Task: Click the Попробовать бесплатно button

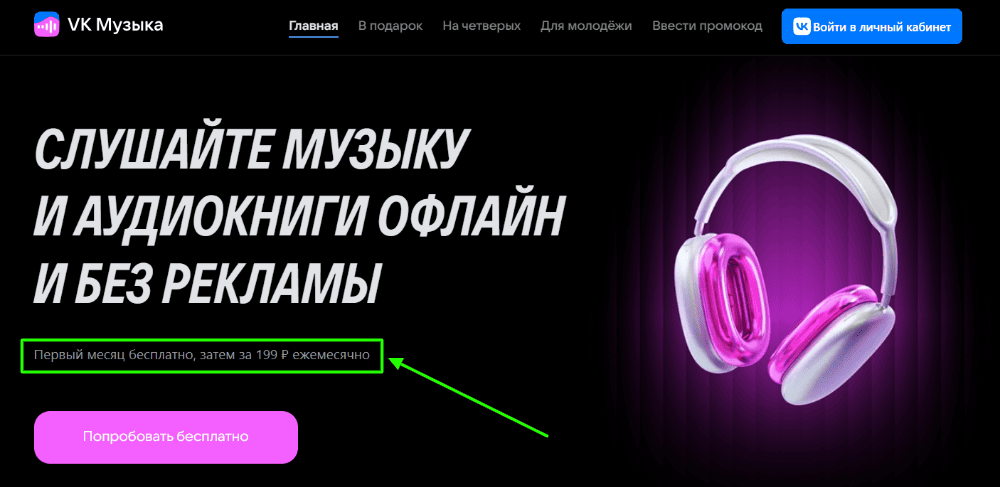Action: (x=166, y=437)
